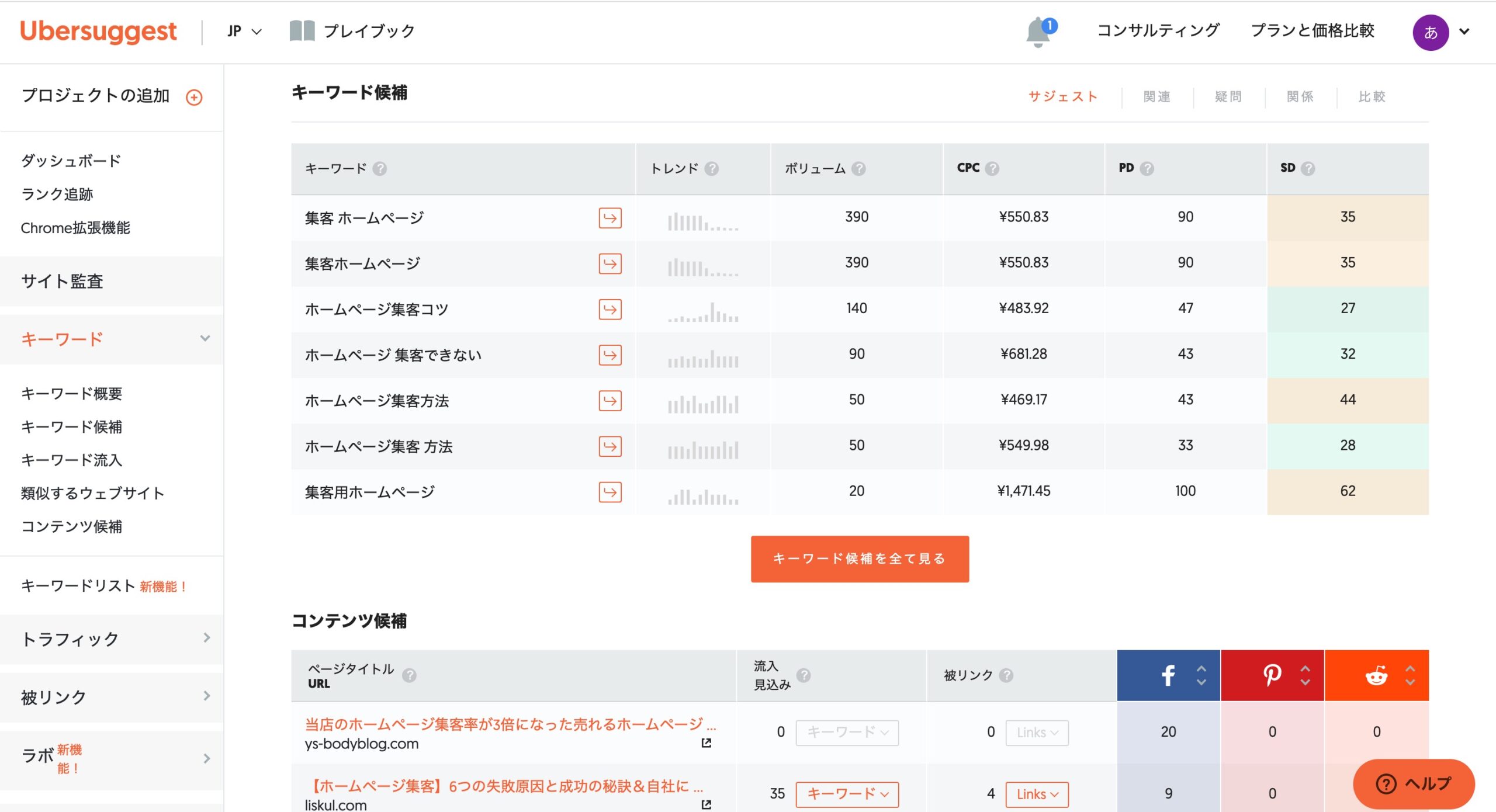The width and height of the screenshot is (1496, 812).
Task: Click the Ubersuggest logo
Action: (98, 32)
